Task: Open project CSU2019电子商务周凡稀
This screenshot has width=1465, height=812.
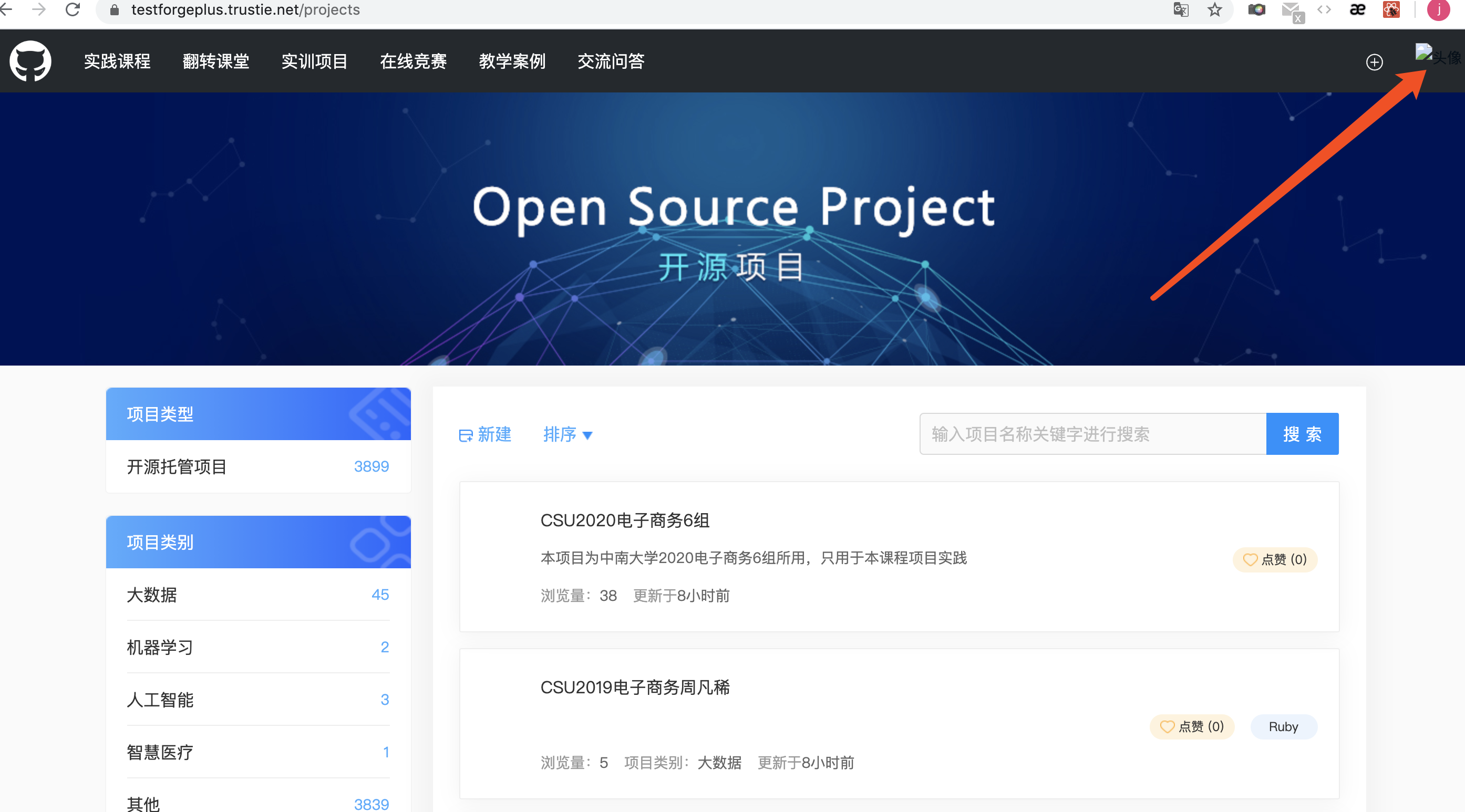Action: tap(635, 687)
